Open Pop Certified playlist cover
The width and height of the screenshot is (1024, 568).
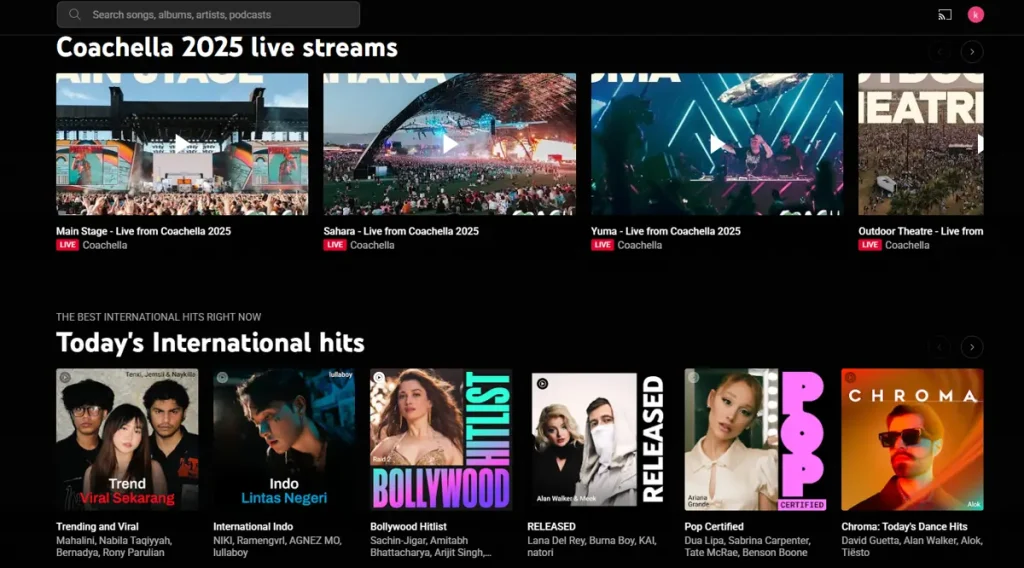click(x=755, y=439)
